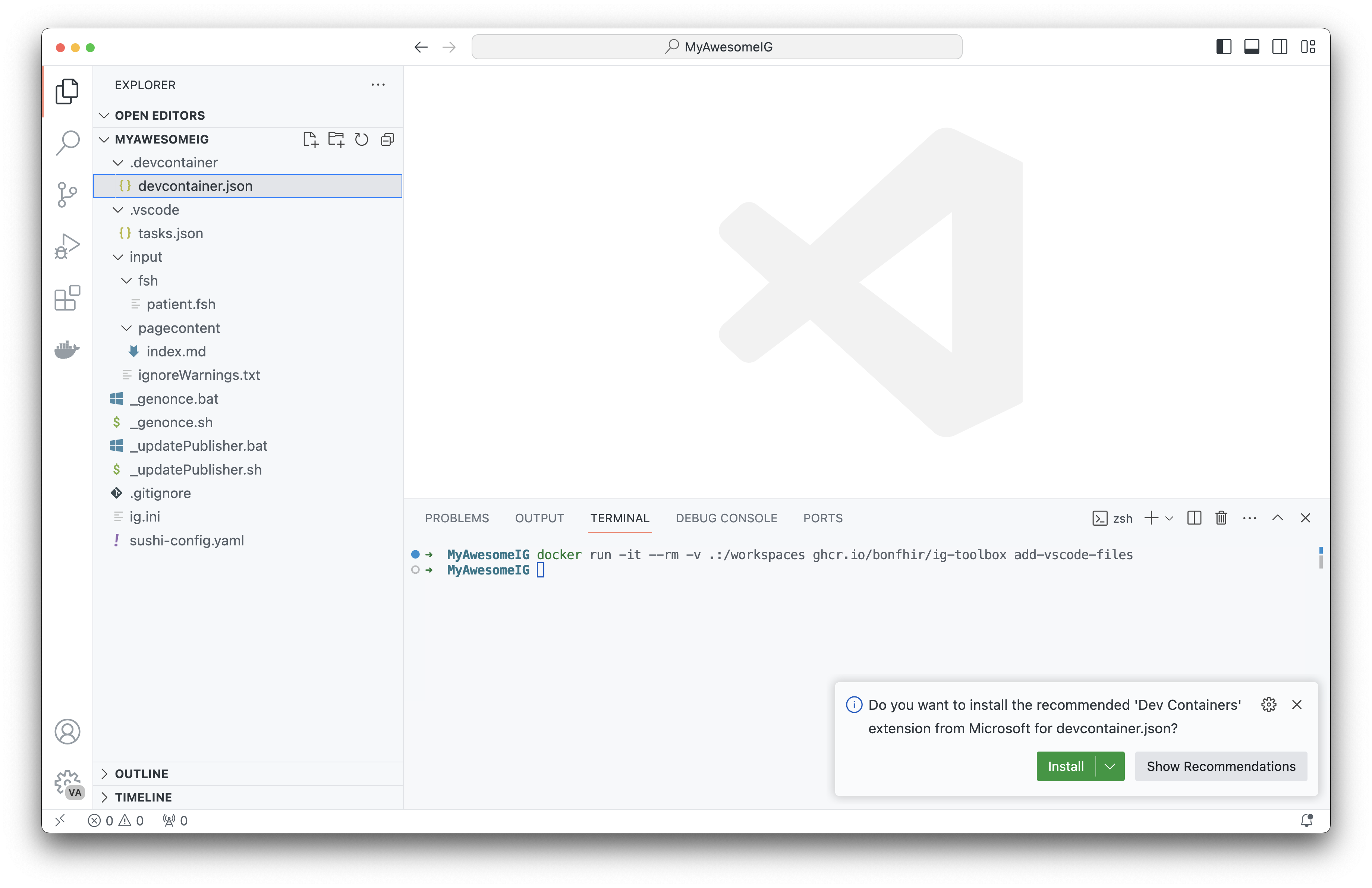This screenshot has width=1372, height=888.
Task: Open the Accounts menu icon
Action: coord(67,731)
